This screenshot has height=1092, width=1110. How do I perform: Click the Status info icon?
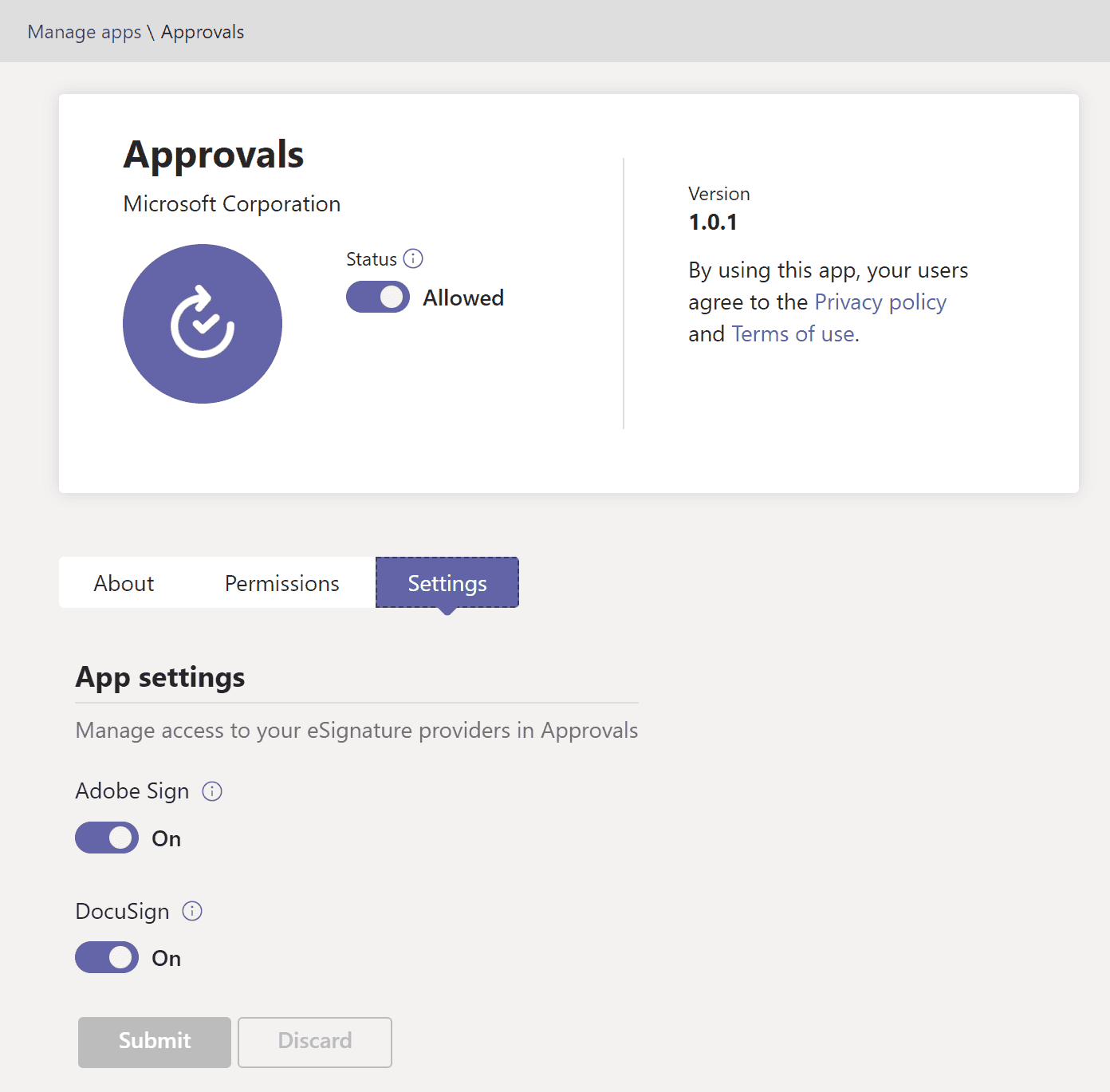(x=413, y=258)
